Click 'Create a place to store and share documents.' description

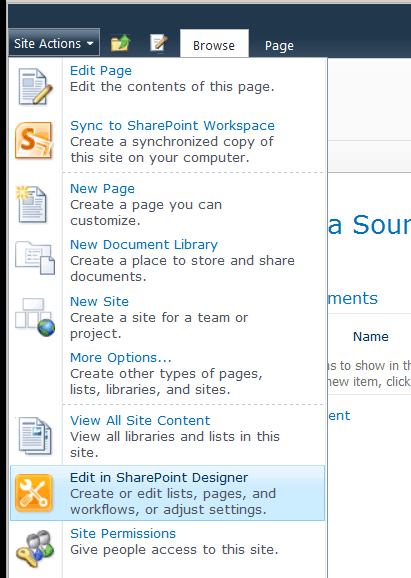pyautogui.click(x=182, y=269)
